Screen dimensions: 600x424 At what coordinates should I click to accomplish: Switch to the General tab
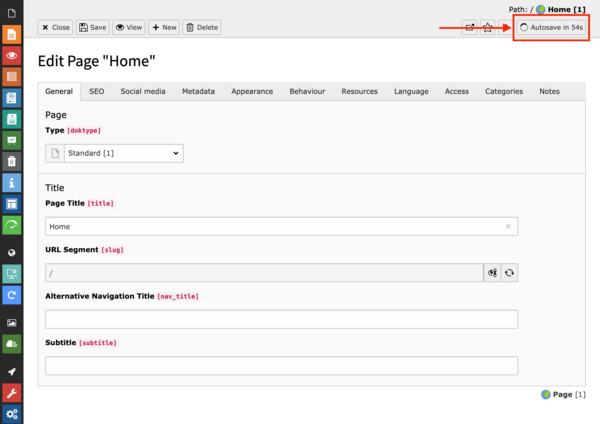pos(59,91)
